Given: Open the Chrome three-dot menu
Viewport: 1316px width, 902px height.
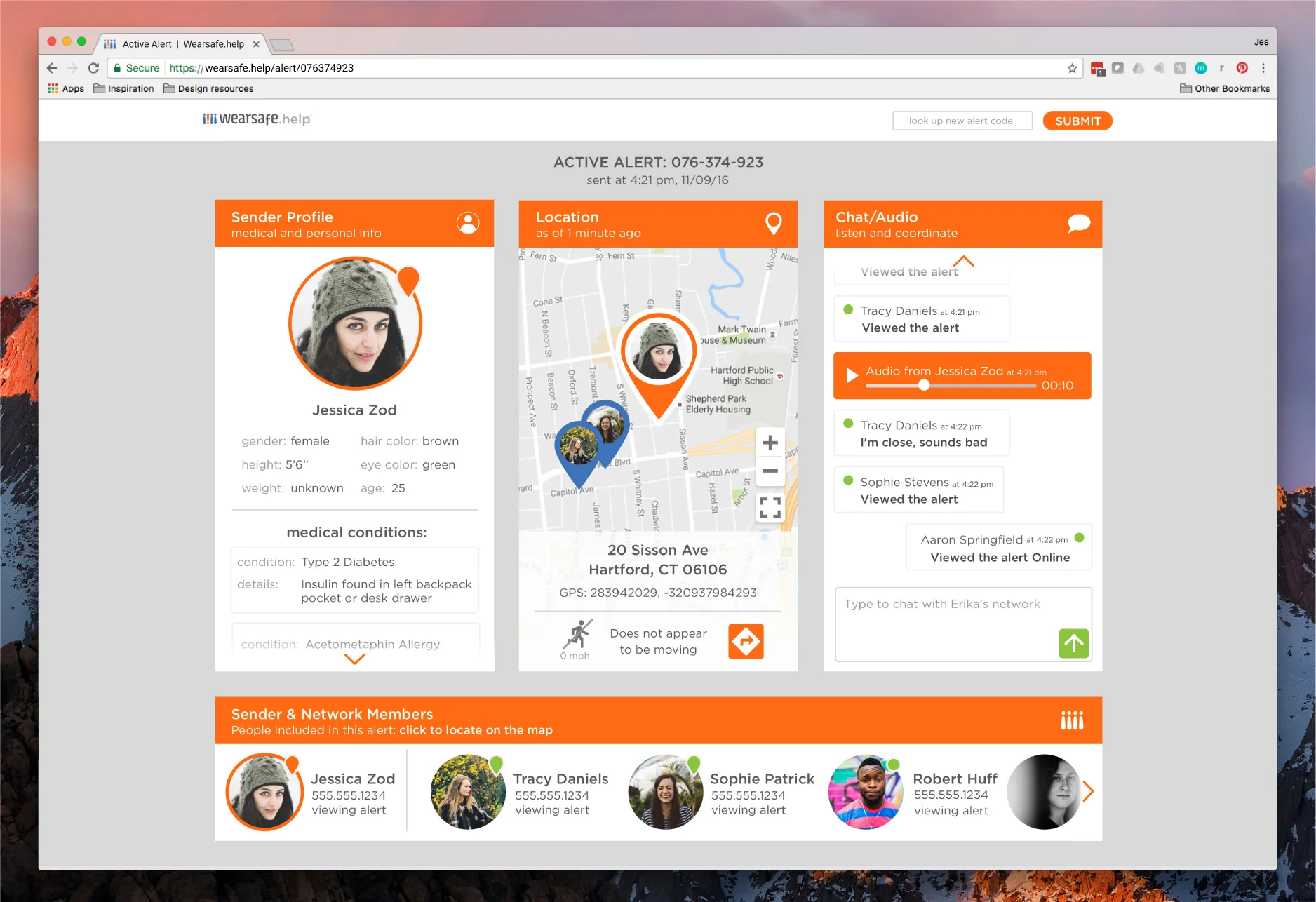Looking at the screenshot, I should point(1263,68).
